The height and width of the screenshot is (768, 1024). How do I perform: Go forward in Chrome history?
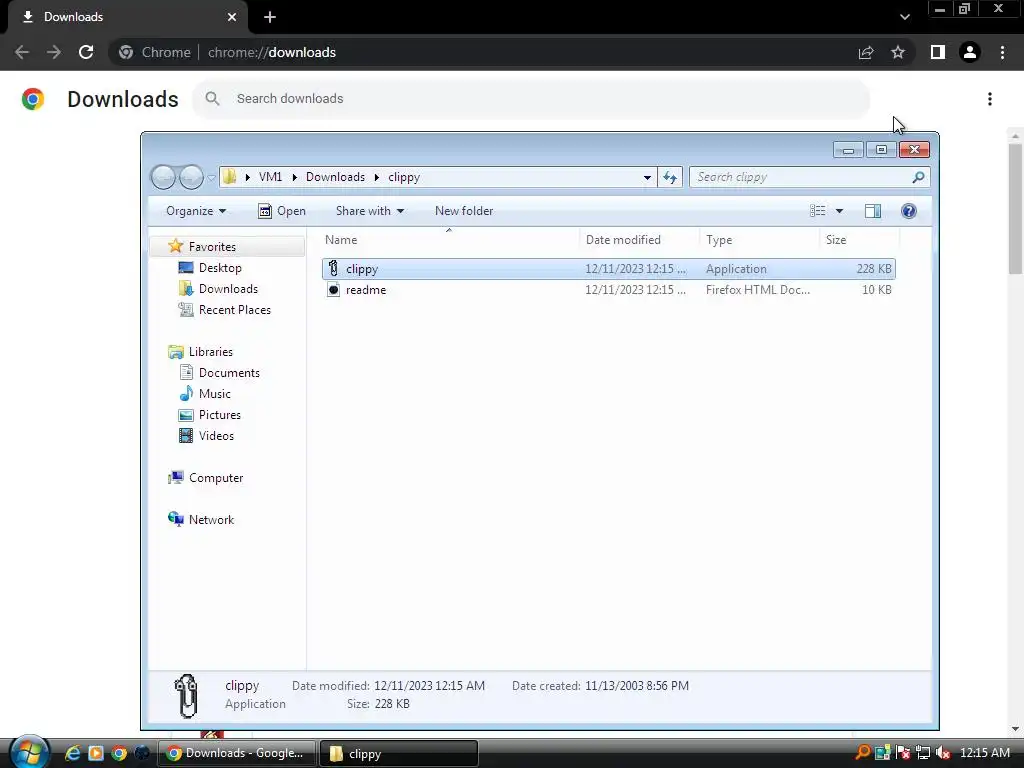tap(54, 52)
